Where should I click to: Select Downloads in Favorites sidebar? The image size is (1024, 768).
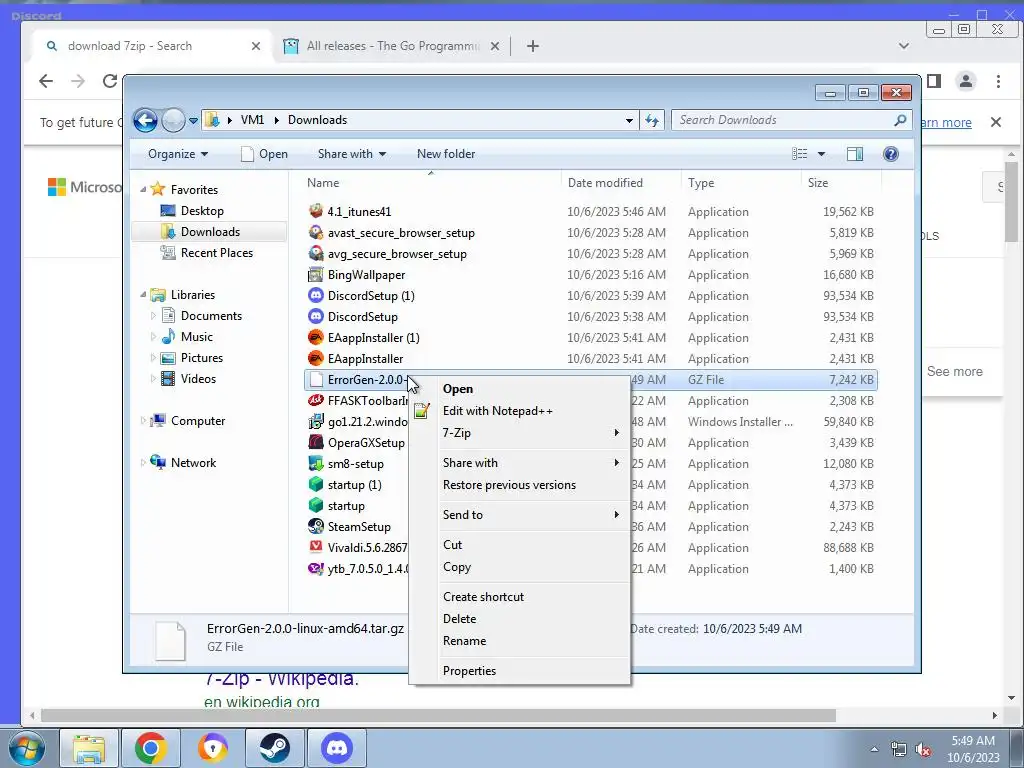coord(209,232)
